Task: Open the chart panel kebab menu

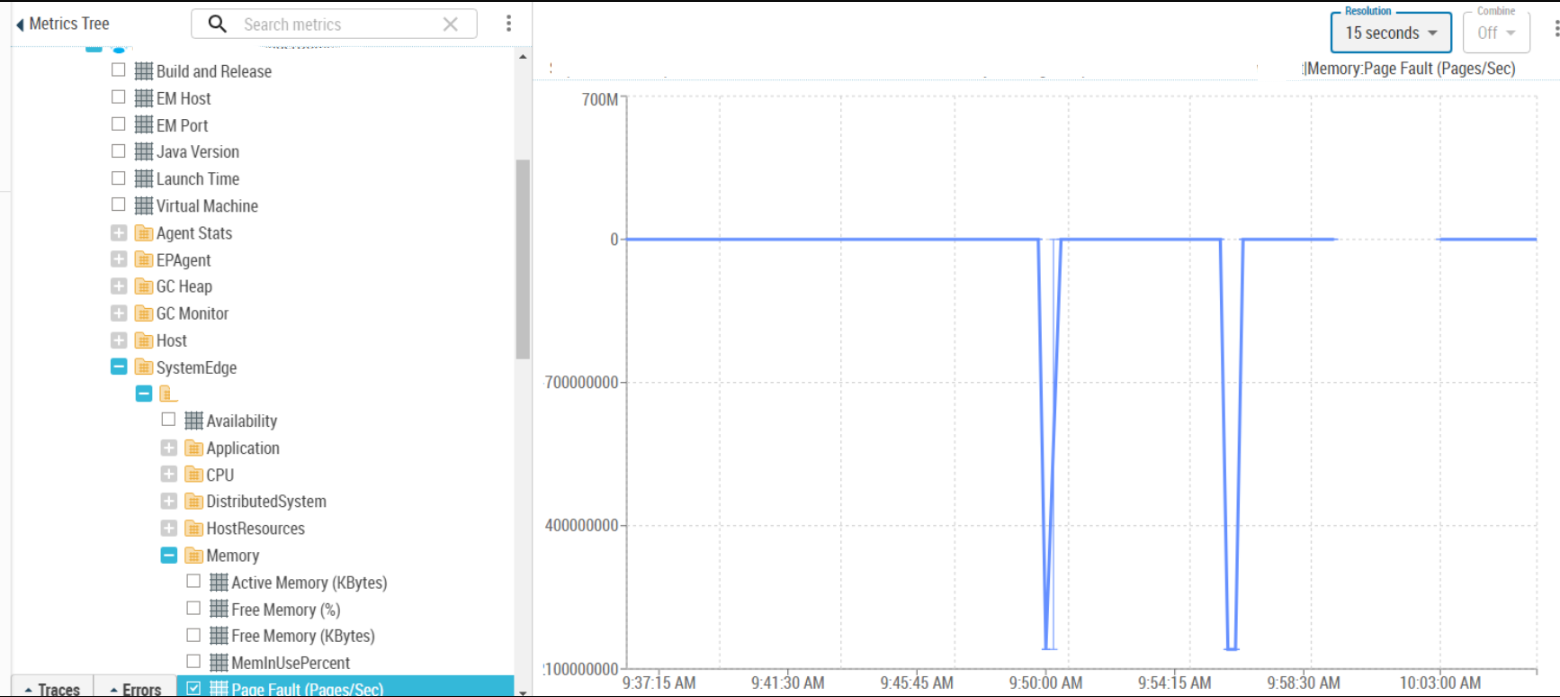Action: (1555, 29)
